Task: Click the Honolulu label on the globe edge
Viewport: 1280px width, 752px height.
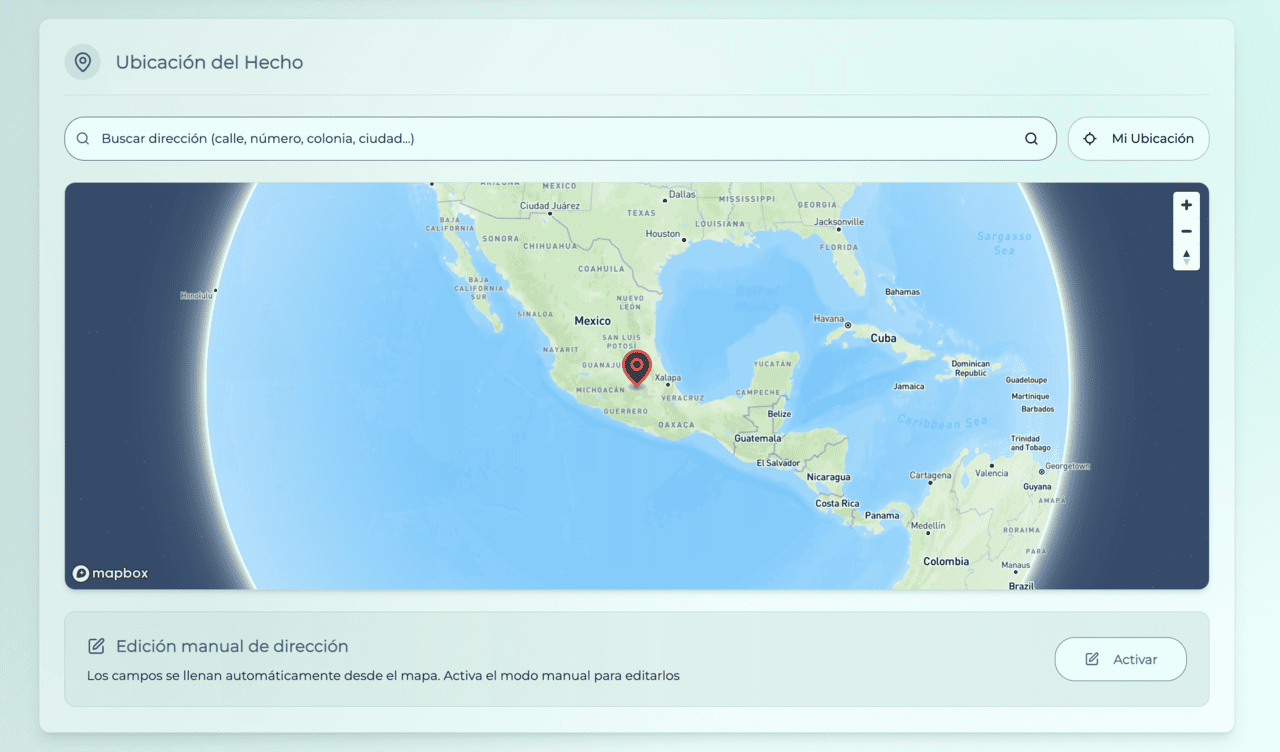Action: 197,295
